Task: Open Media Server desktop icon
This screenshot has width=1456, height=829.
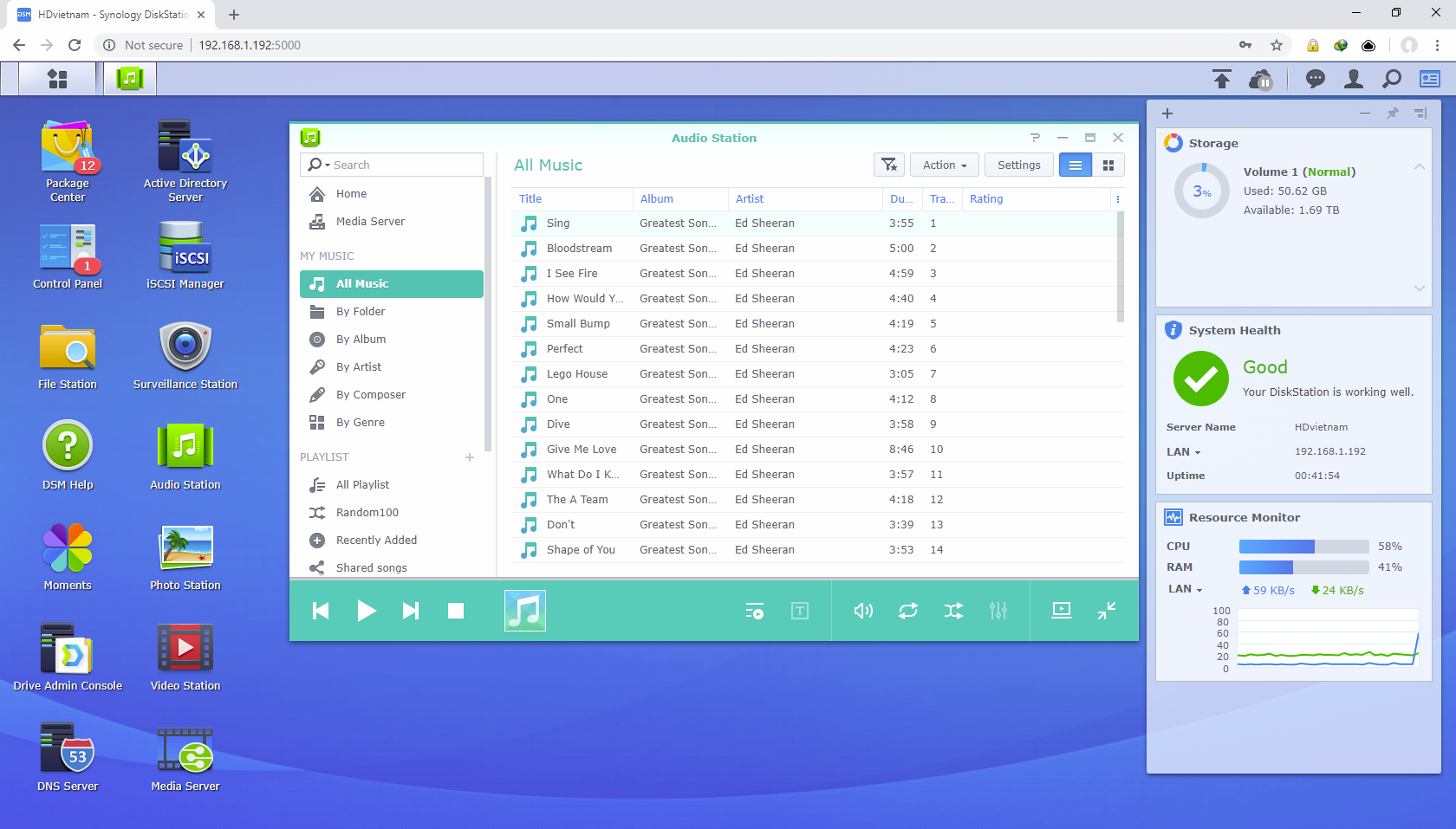Action: pos(185,758)
